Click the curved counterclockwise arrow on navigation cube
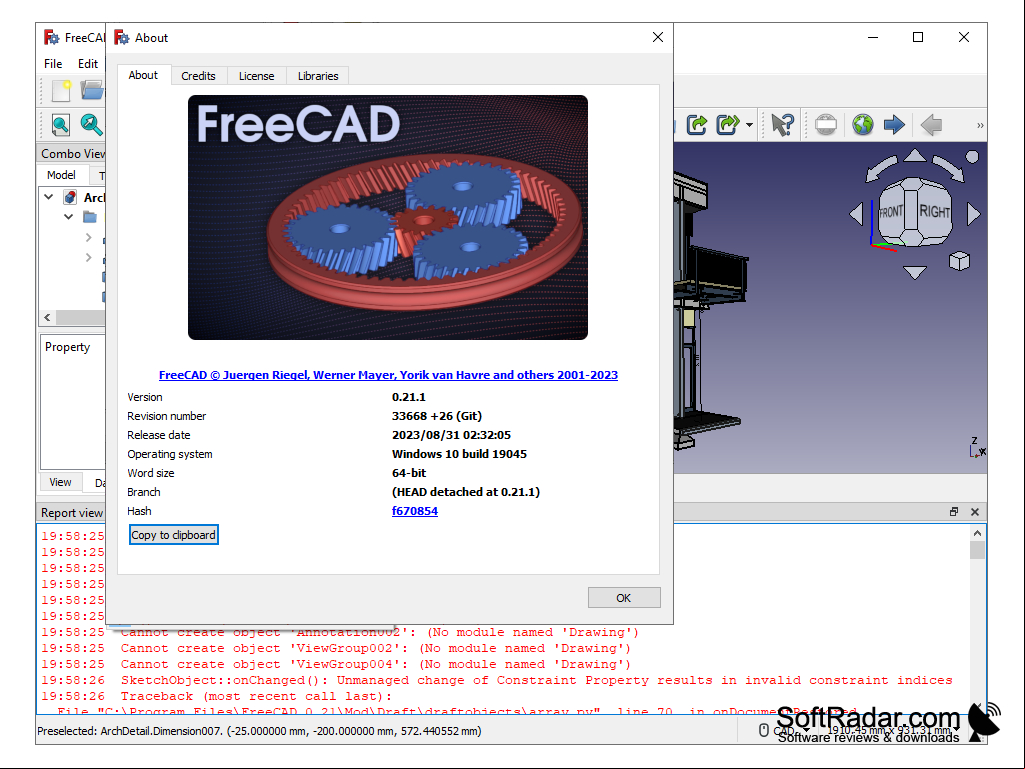Screen dimensions: 1025x769 tap(881, 169)
